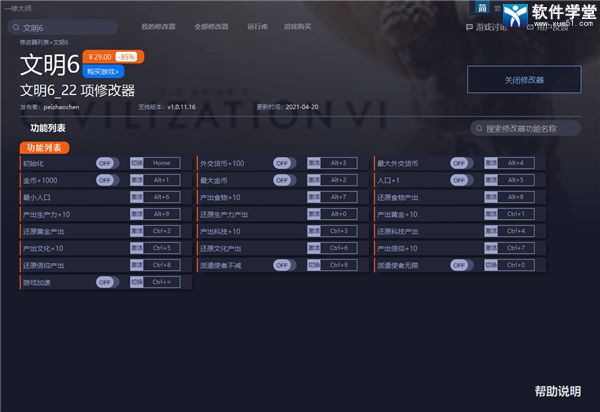Toggle the 初始化 OFF switch

[x=107, y=163]
